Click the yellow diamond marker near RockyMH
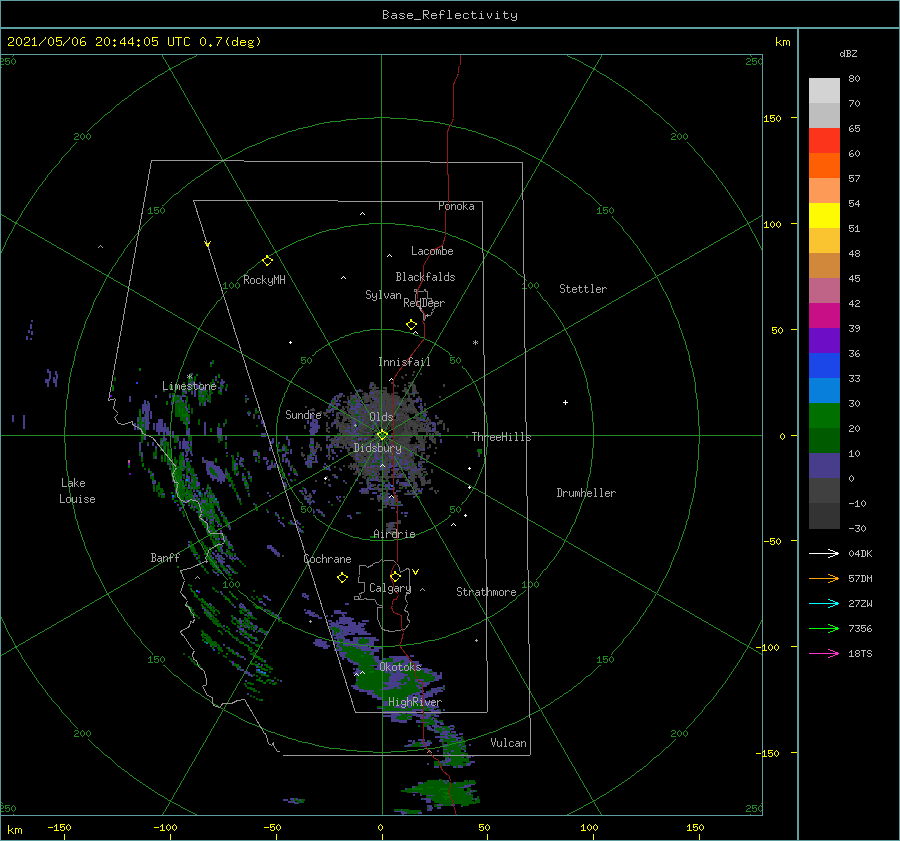This screenshot has height=841, width=900. 267,261
